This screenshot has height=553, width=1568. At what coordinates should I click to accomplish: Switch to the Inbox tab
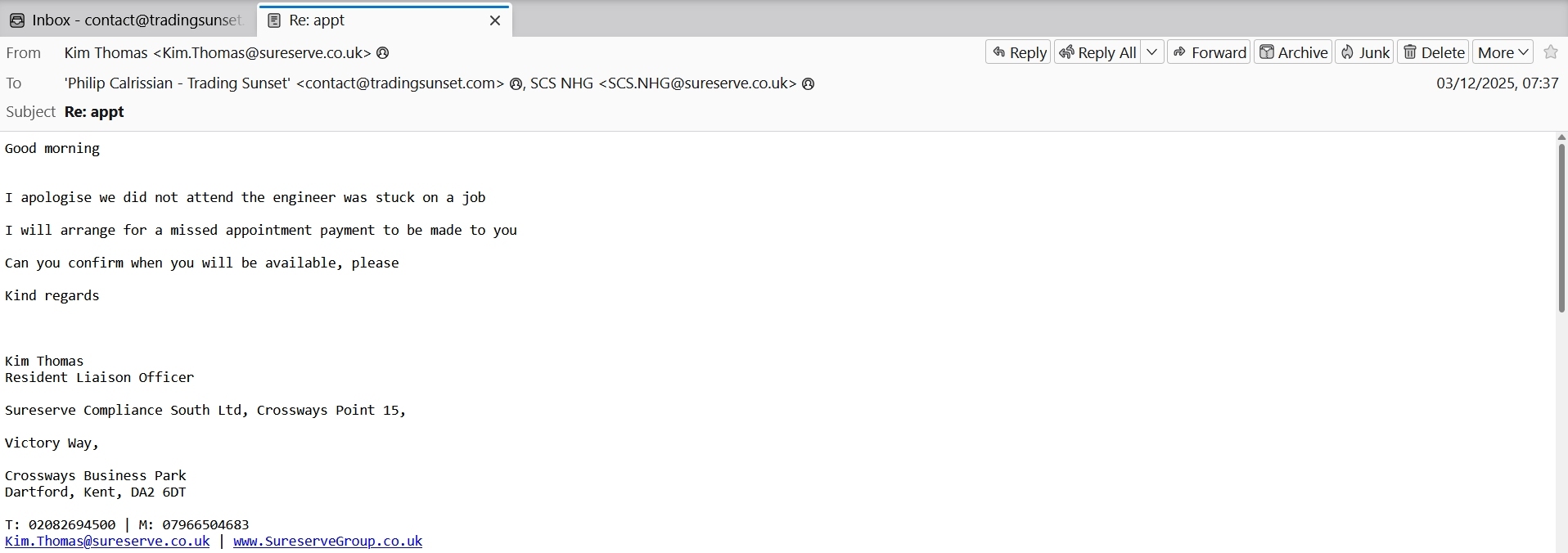point(129,20)
